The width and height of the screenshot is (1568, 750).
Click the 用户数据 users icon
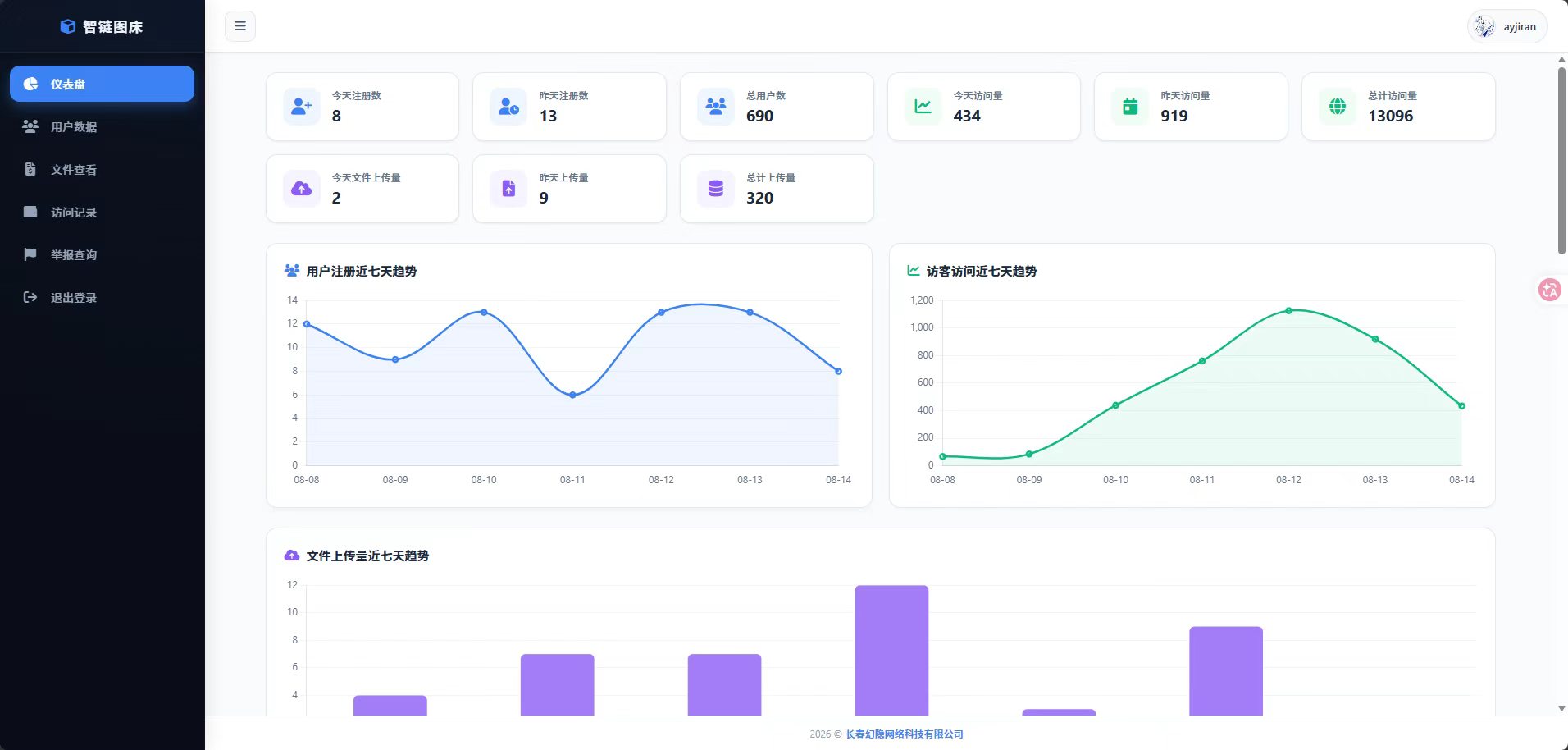30,126
